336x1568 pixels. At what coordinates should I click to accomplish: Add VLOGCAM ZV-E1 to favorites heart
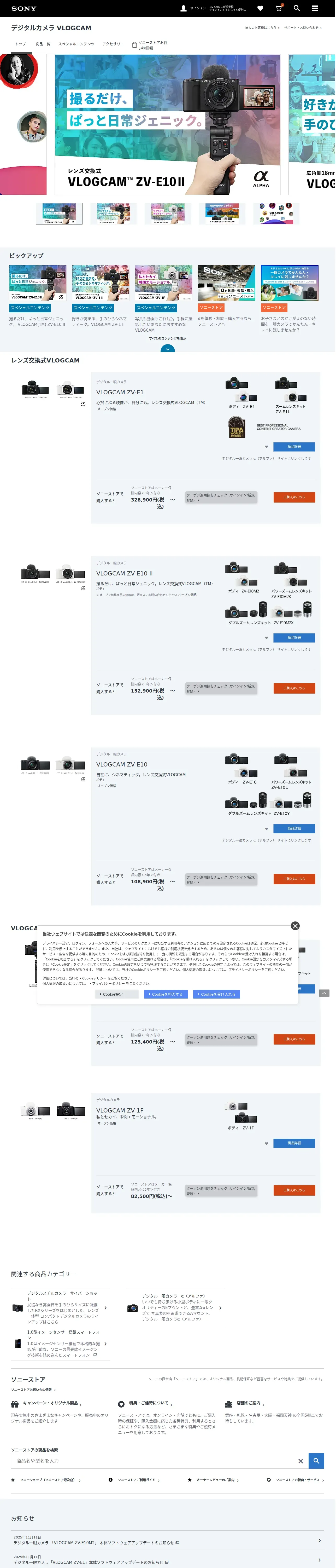pyautogui.click(x=266, y=446)
